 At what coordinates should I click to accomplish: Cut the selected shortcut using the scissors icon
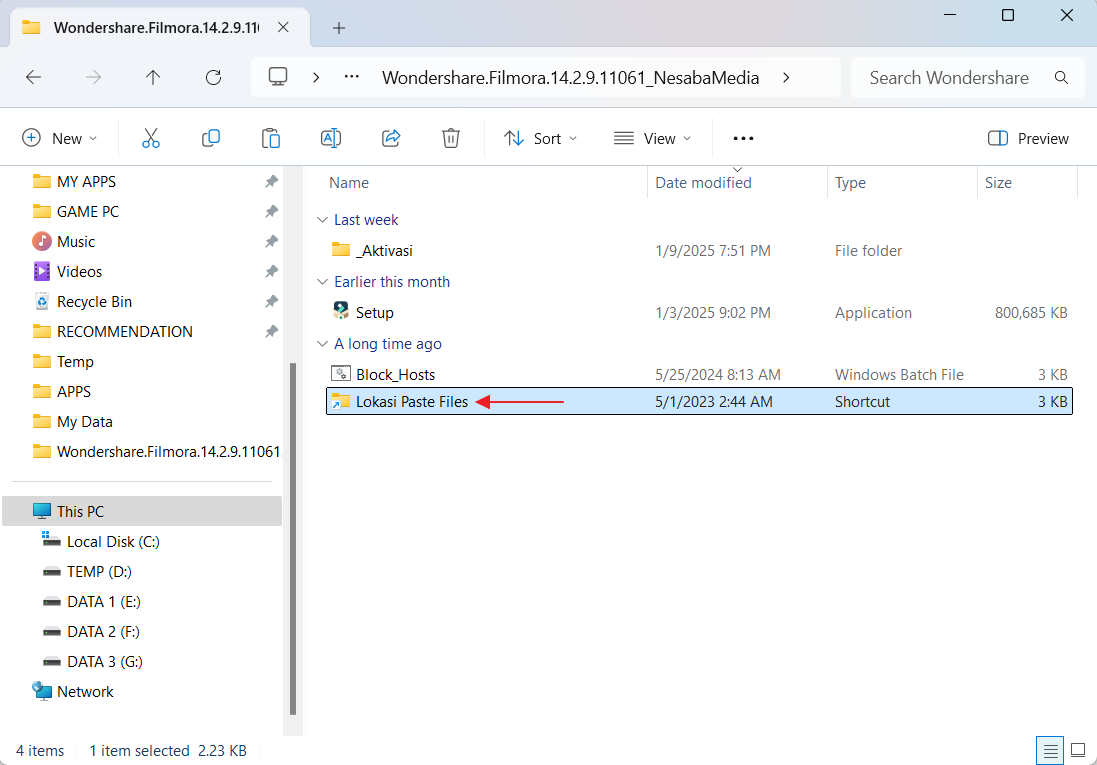151,138
